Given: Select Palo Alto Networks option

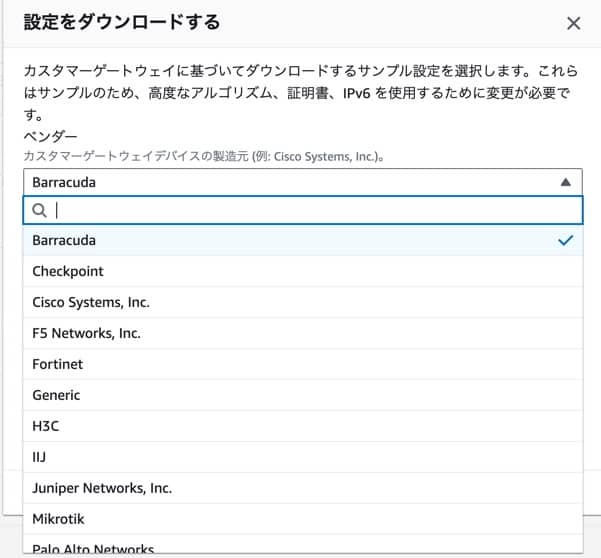Looking at the screenshot, I should click(303, 545).
